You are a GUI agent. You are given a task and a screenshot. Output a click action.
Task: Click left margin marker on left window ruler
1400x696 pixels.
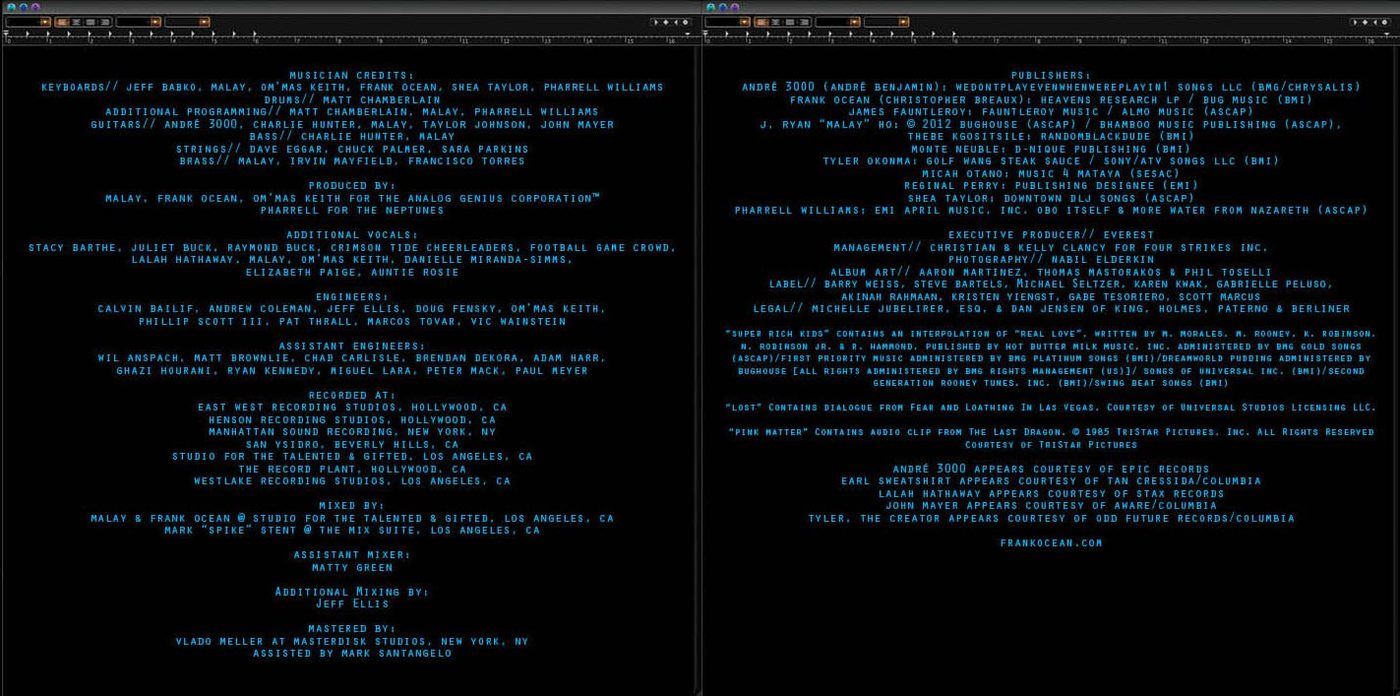(6, 32)
